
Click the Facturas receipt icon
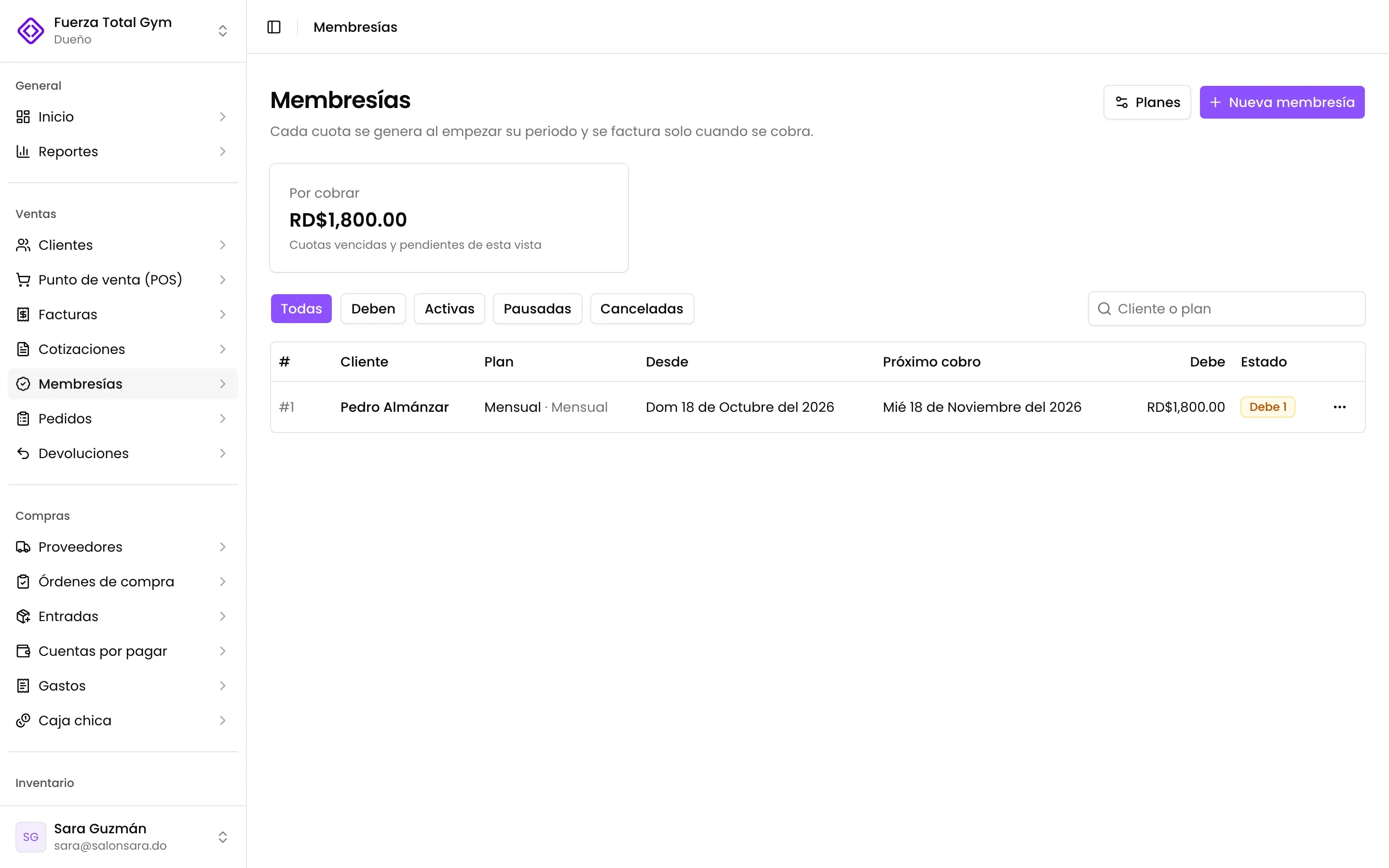click(23, 314)
